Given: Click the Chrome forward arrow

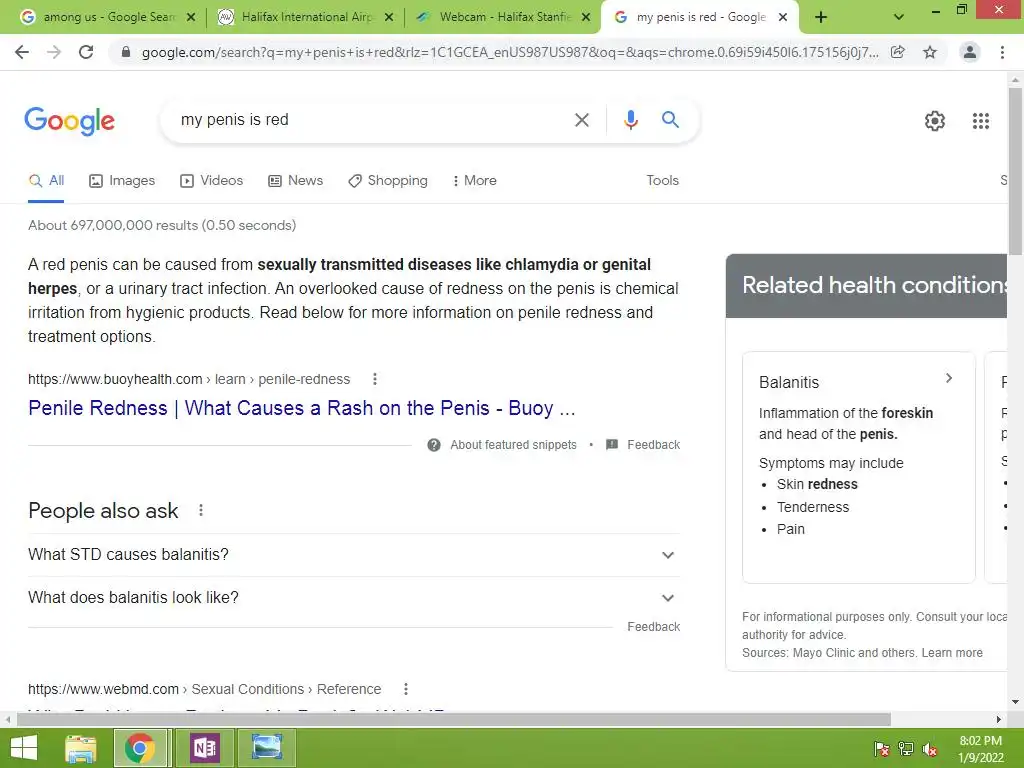Looking at the screenshot, I should click(54, 52).
